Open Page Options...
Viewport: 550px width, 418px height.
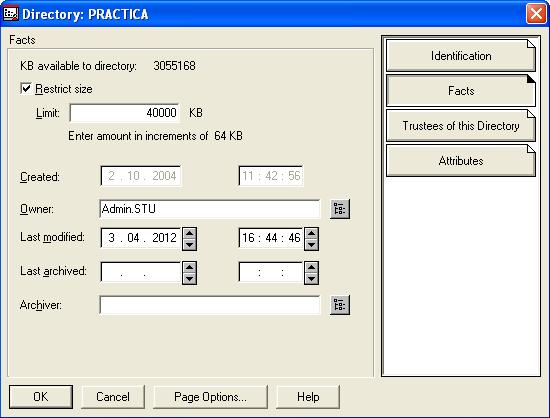(210, 397)
